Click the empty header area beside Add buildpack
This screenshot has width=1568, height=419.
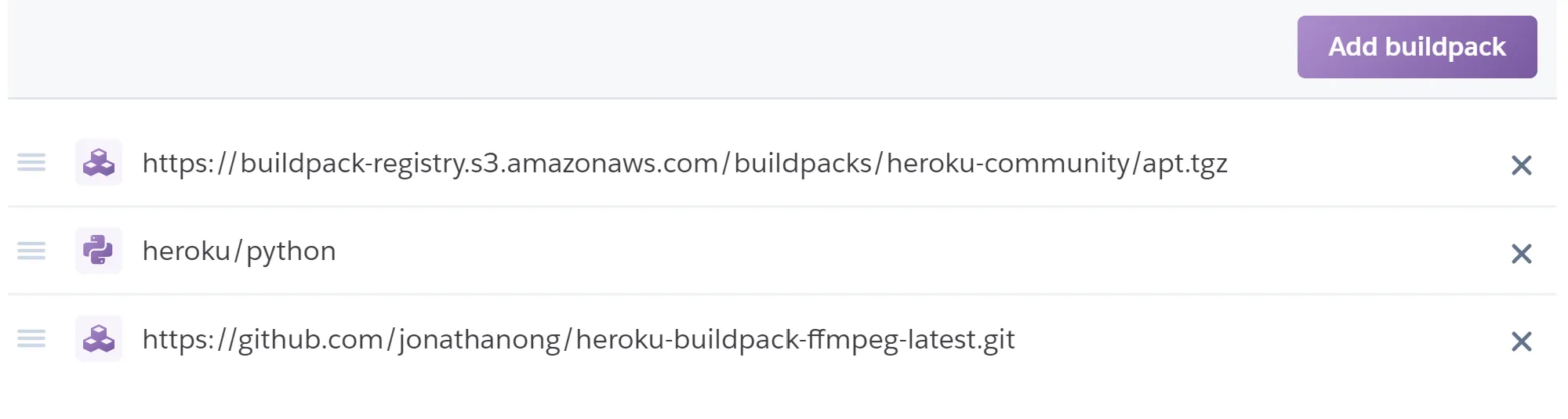click(627, 47)
